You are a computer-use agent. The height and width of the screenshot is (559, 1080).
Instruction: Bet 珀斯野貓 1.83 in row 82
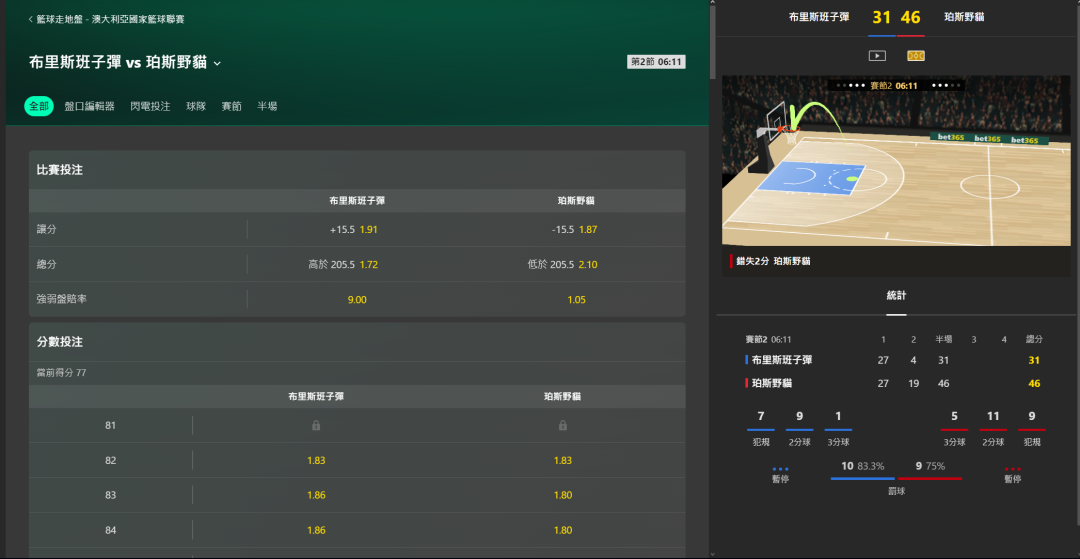[563, 461]
